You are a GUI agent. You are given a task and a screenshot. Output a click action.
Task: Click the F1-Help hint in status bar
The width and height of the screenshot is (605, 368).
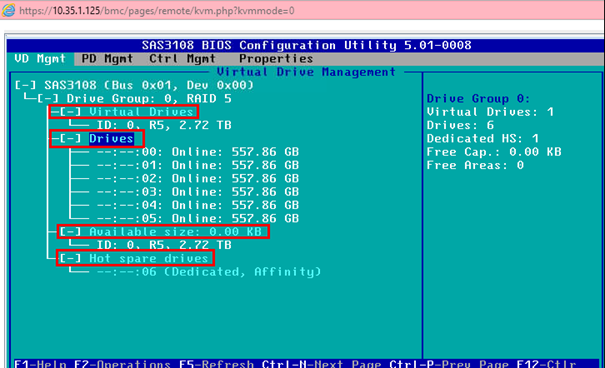click(40, 364)
